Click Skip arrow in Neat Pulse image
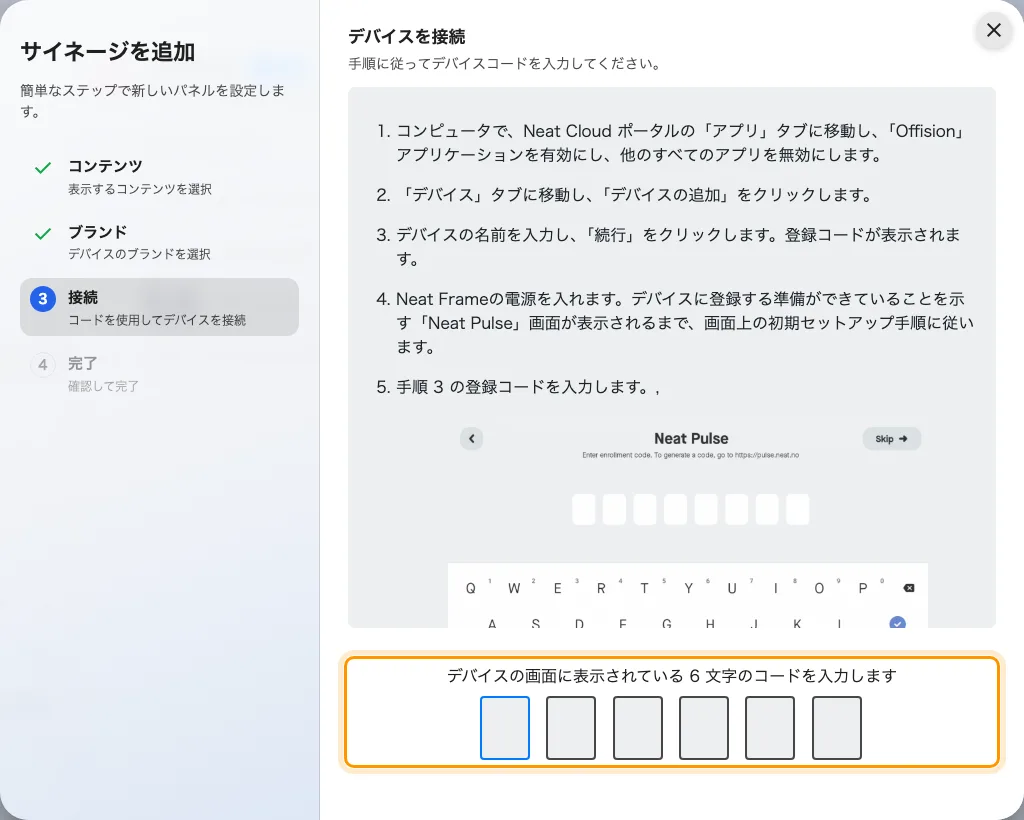 (891, 439)
